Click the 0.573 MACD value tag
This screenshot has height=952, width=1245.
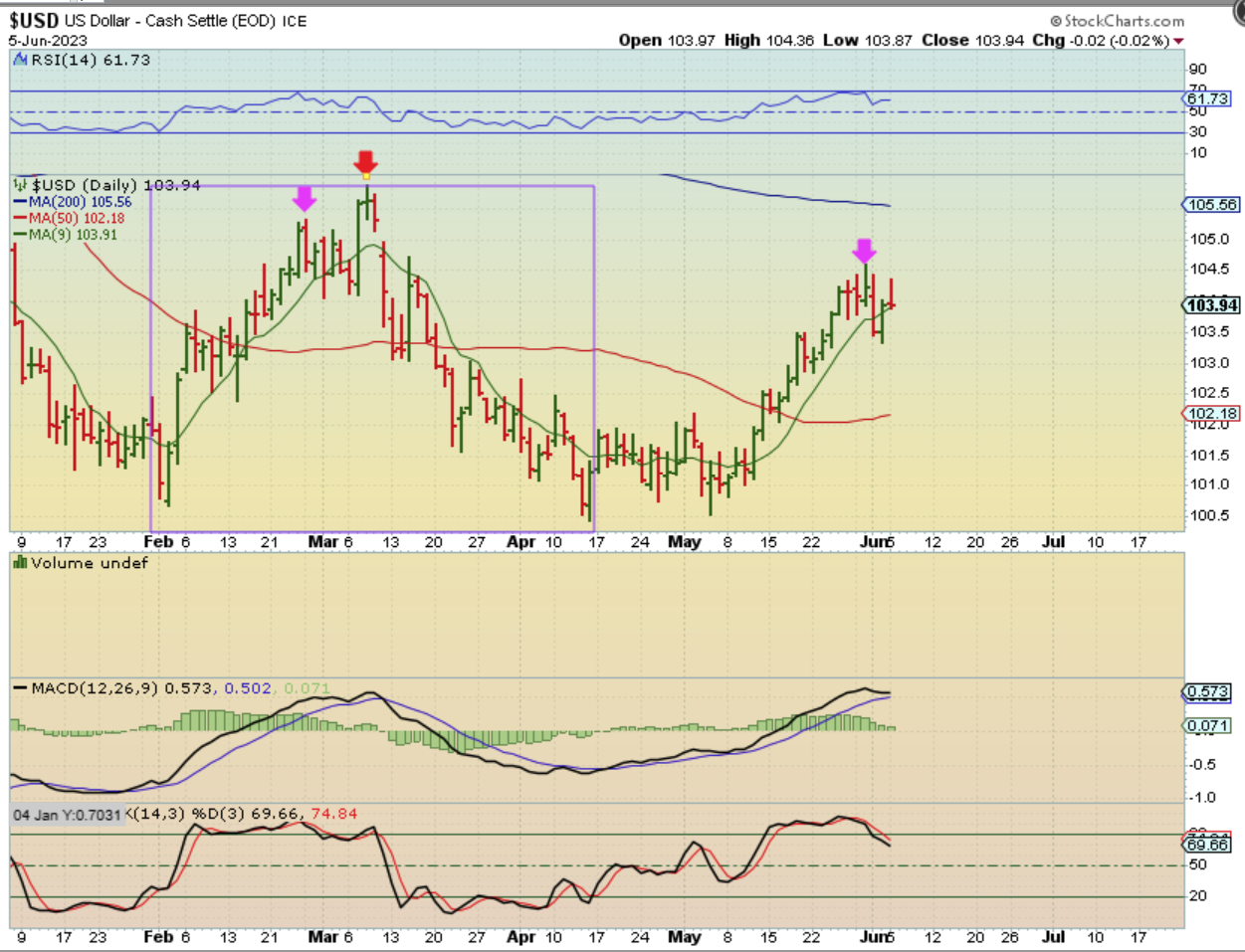[x=1207, y=691]
